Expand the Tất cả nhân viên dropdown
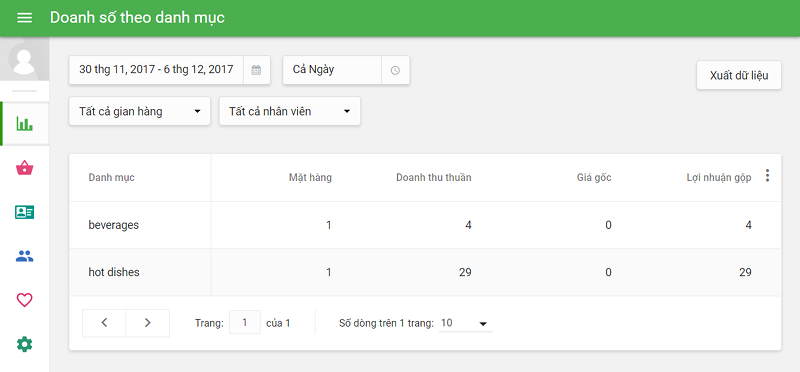The height and width of the screenshot is (372, 800). click(x=290, y=111)
